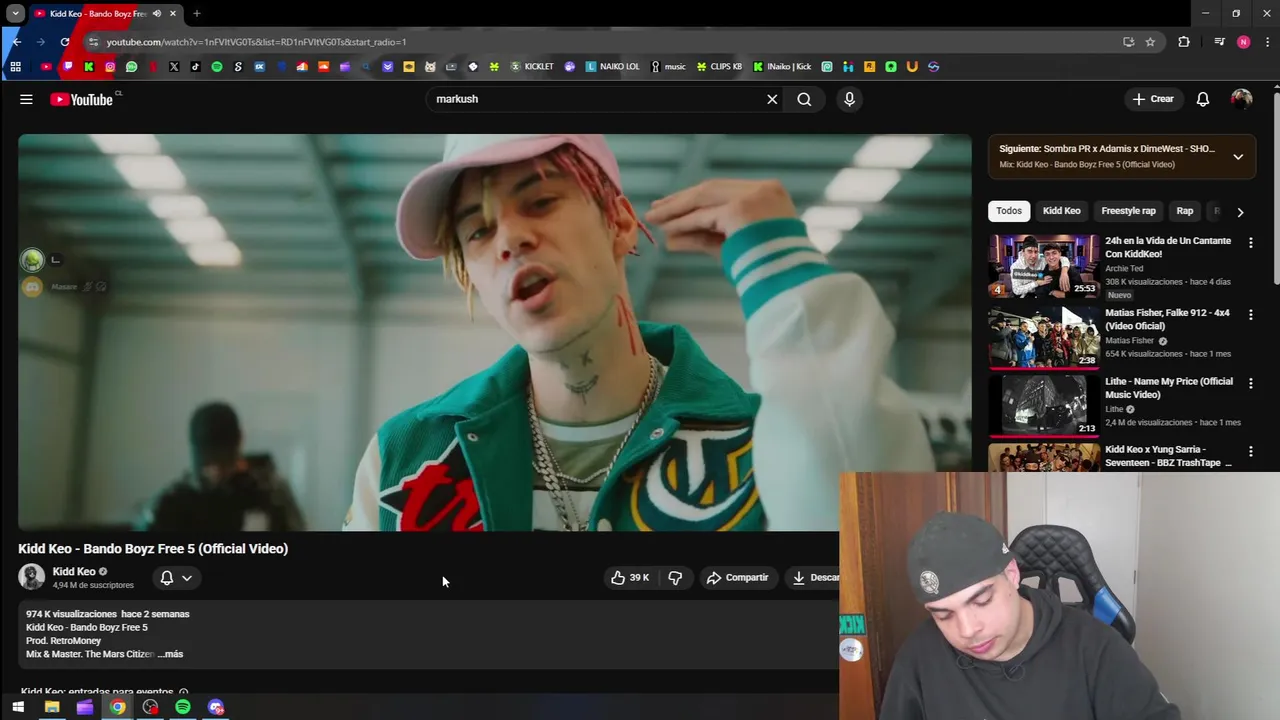This screenshot has height=720, width=1280.
Task: Open the account avatar menu
Action: pyautogui.click(x=1241, y=99)
